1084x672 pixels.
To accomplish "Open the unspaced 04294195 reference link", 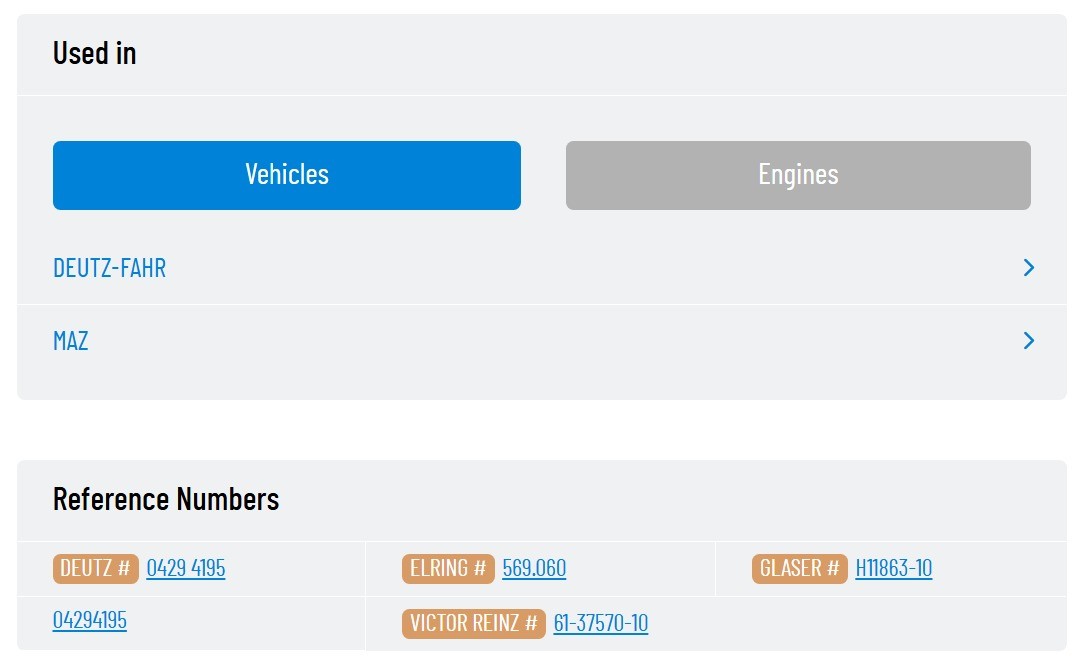I will 90,620.
